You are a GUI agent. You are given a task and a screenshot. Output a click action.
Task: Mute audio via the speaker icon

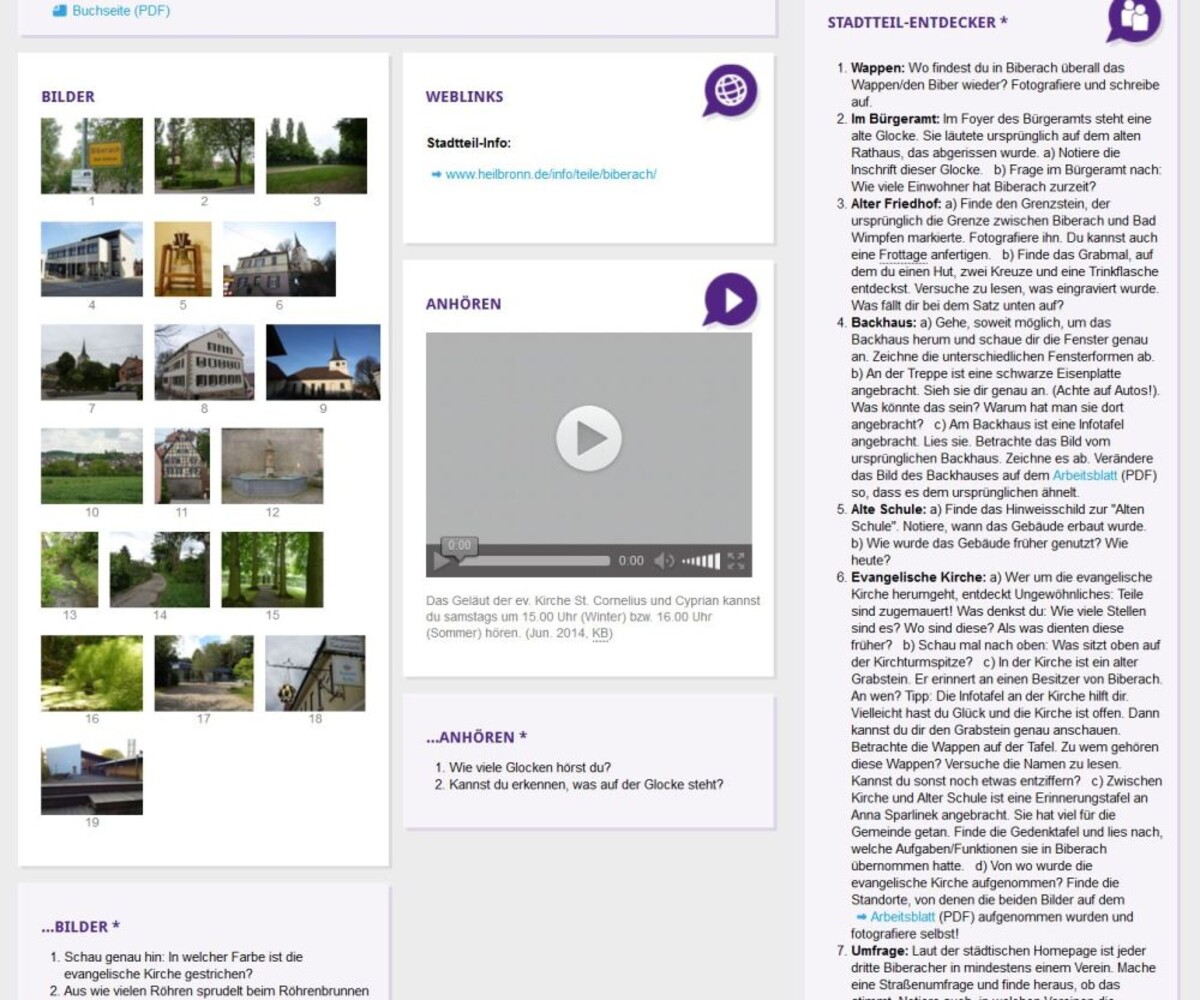pos(664,561)
